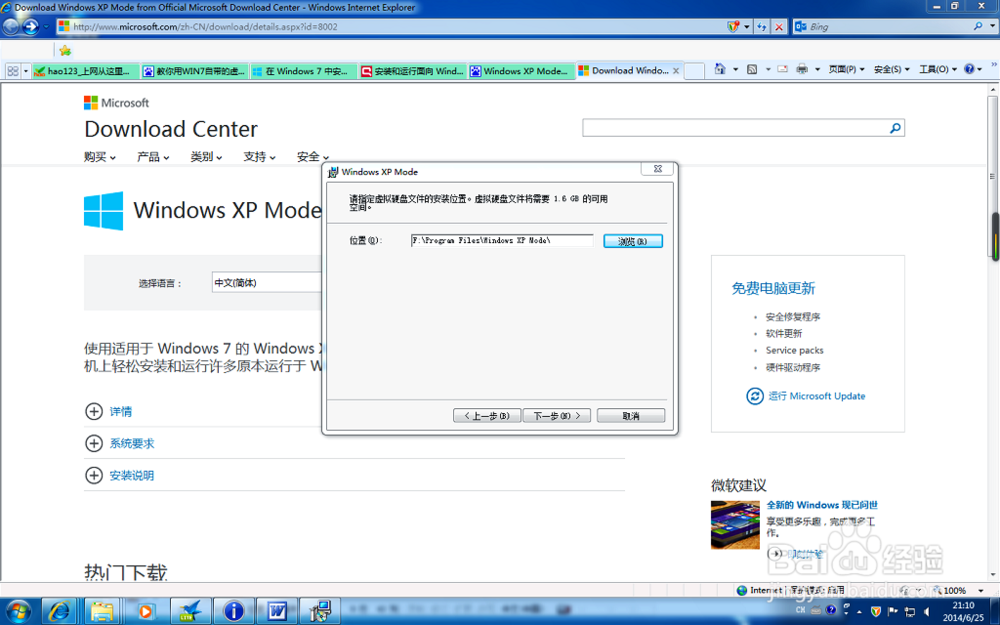This screenshot has width=1000, height=625.
Task: Switch to the 教你用WIN7自带的虚 tab
Action: pos(194,71)
